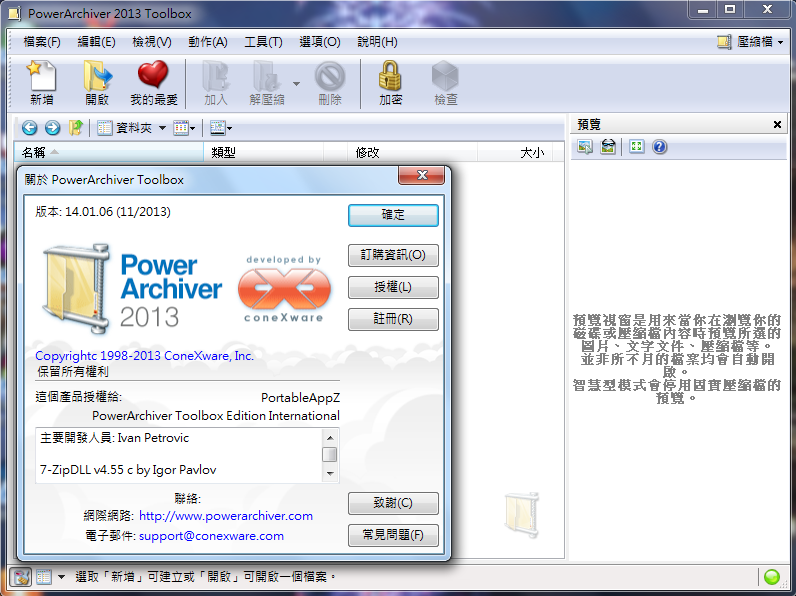This screenshot has height=596, width=796.
Task: Open the 說明(H) help menu
Action: coord(377,42)
